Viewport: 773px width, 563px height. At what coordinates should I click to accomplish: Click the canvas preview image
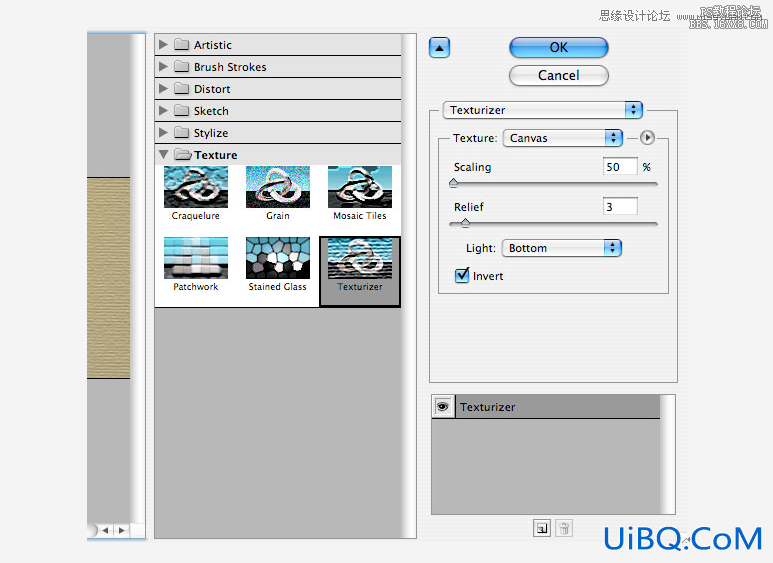coord(108,278)
